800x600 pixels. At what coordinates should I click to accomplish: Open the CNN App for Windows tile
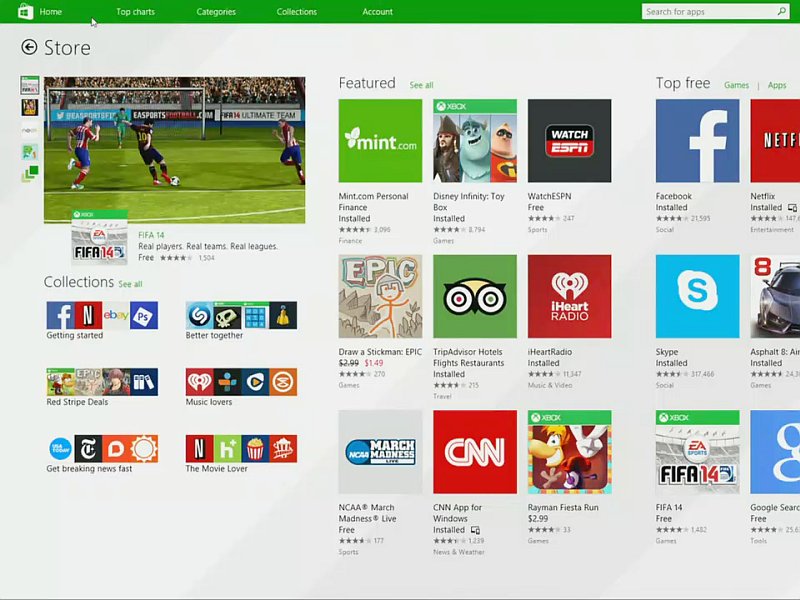(x=474, y=452)
